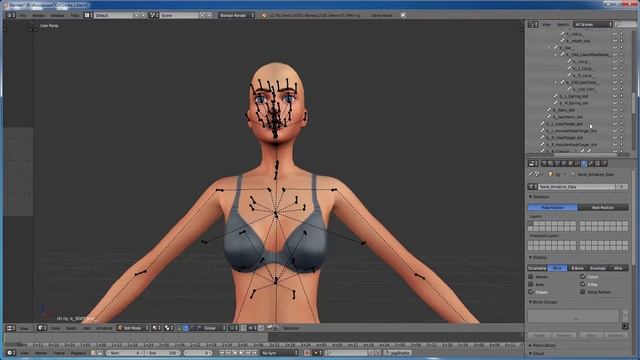Open the Select menu in viewport header
This screenshot has width=640, height=360.
[71, 328]
